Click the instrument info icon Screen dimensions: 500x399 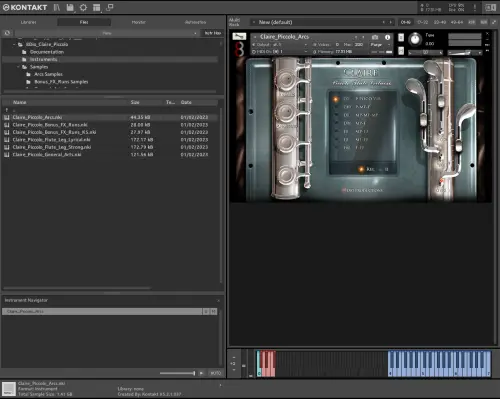387,37
